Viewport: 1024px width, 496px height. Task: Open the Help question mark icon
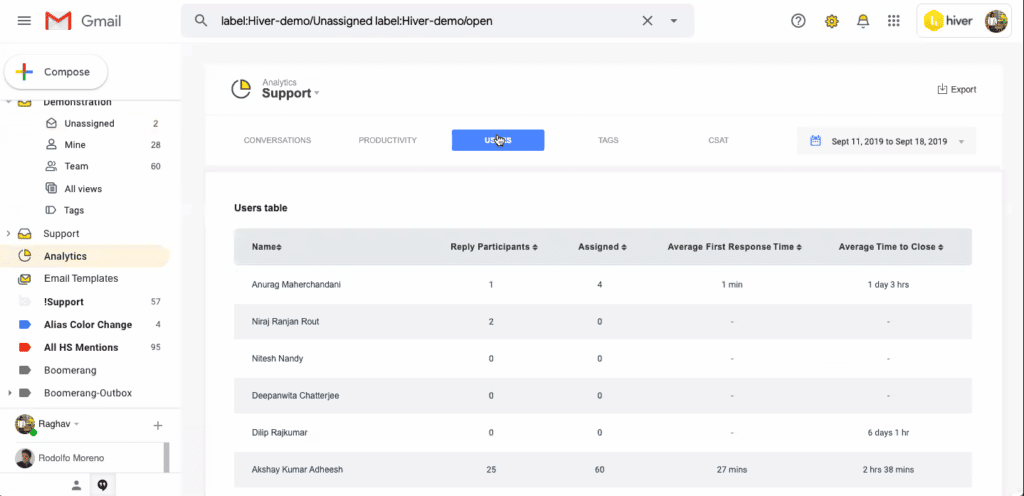(798, 21)
